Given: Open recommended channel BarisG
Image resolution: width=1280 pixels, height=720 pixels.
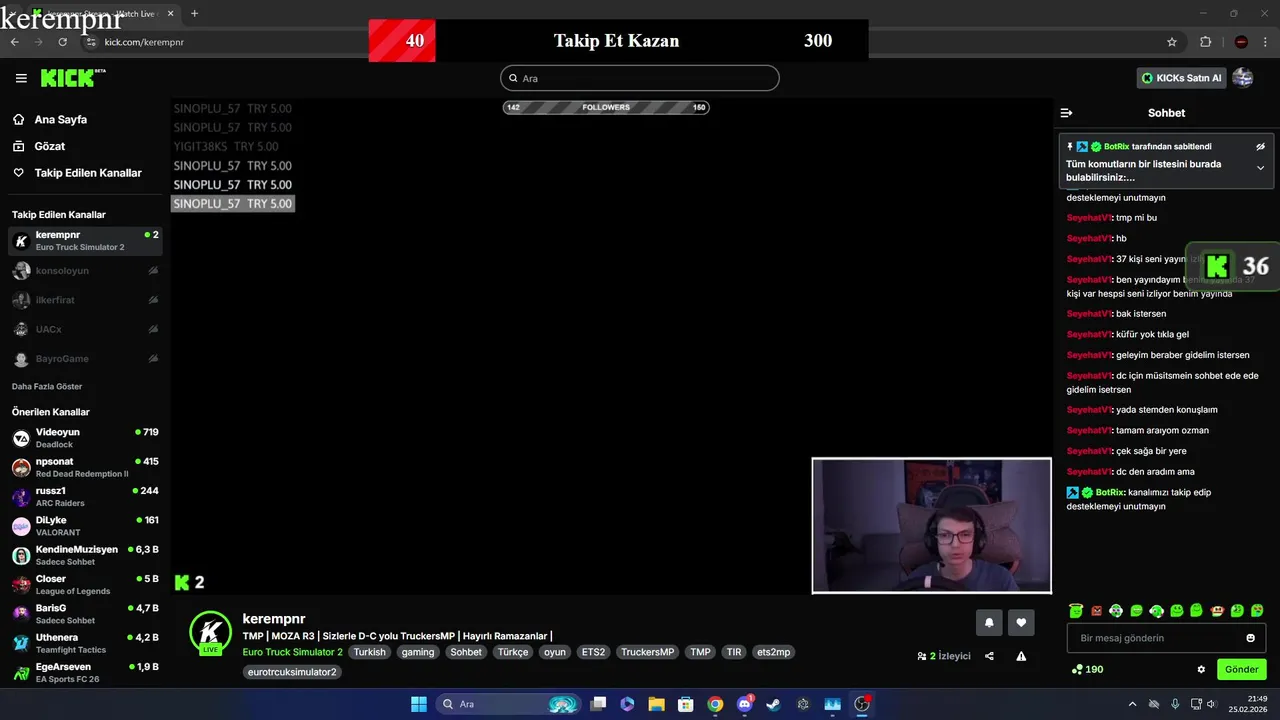Looking at the screenshot, I should (85, 614).
